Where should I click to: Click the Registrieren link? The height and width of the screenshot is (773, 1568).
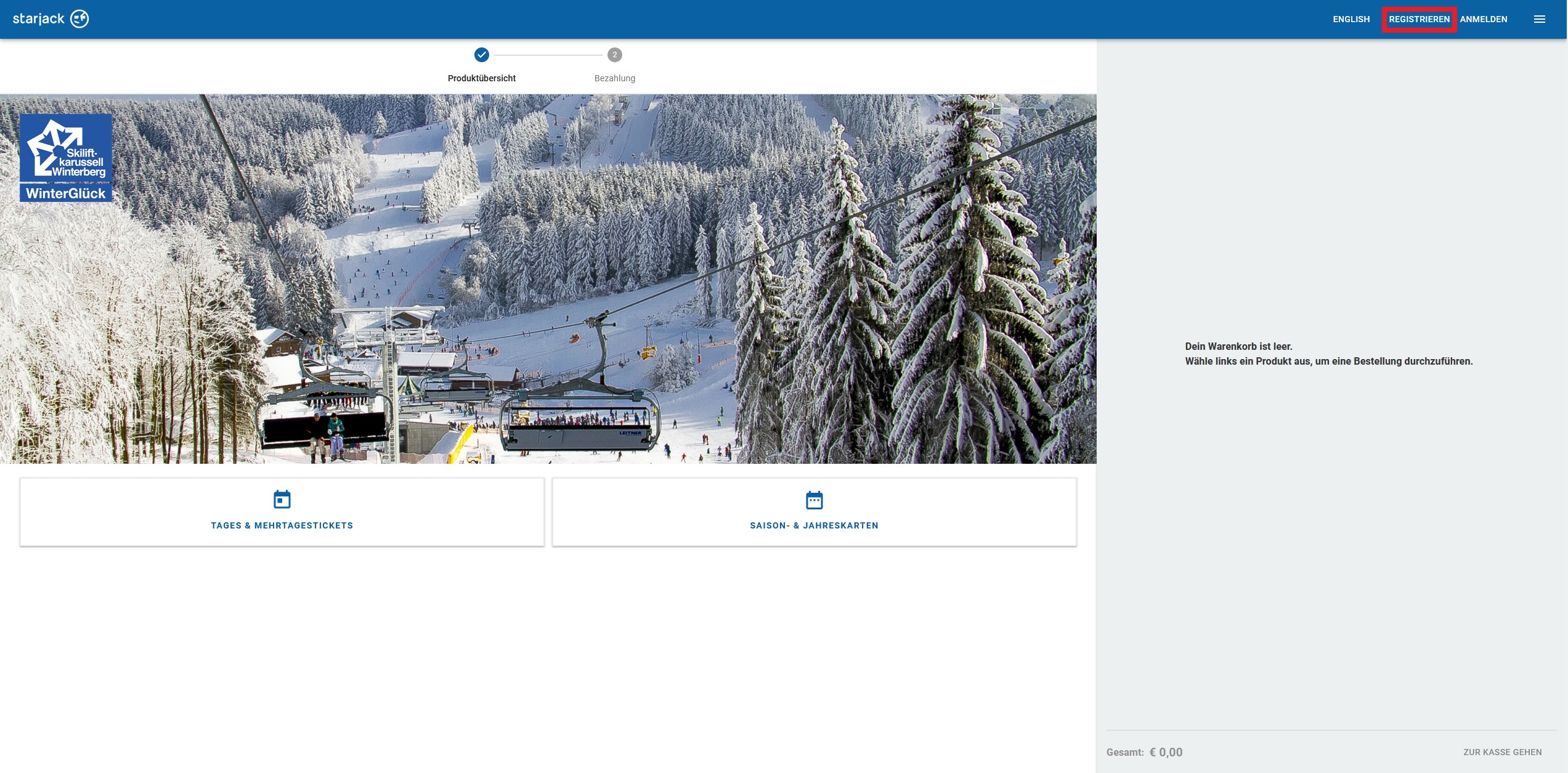coord(1419,19)
